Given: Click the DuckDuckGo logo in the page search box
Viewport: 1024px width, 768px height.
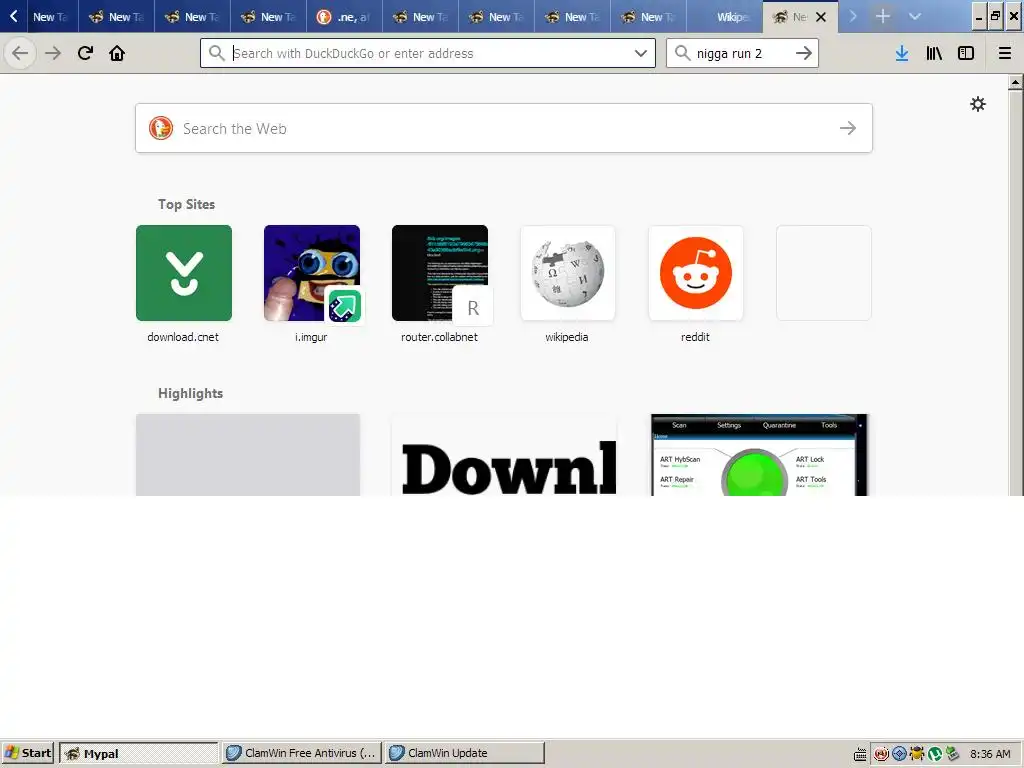Looking at the screenshot, I should pyautogui.click(x=161, y=128).
